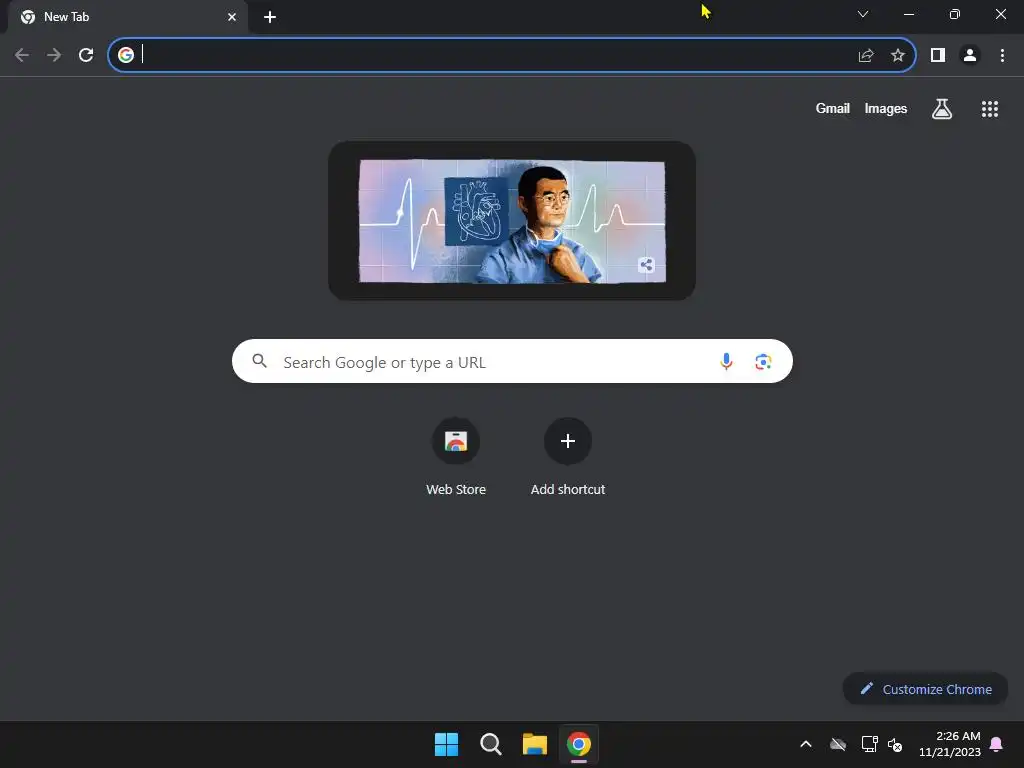Open the Windows Start menu
This screenshot has width=1024, height=768.
click(x=447, y=744)
